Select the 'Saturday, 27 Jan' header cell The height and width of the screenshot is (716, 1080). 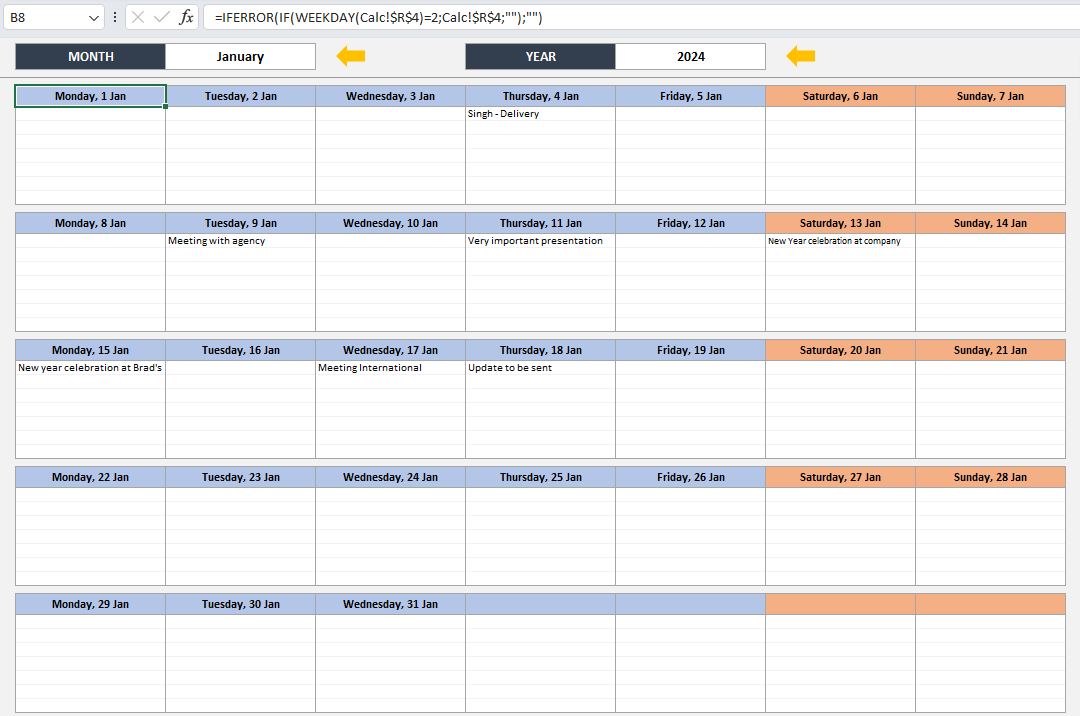tap(840, 477)
